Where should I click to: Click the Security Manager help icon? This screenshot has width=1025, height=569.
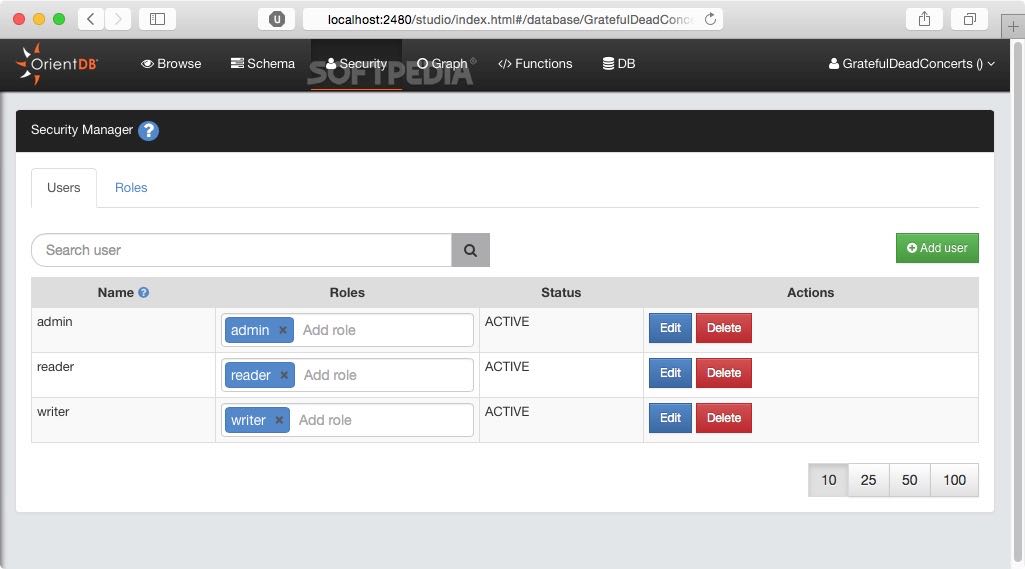click(148, 131)
